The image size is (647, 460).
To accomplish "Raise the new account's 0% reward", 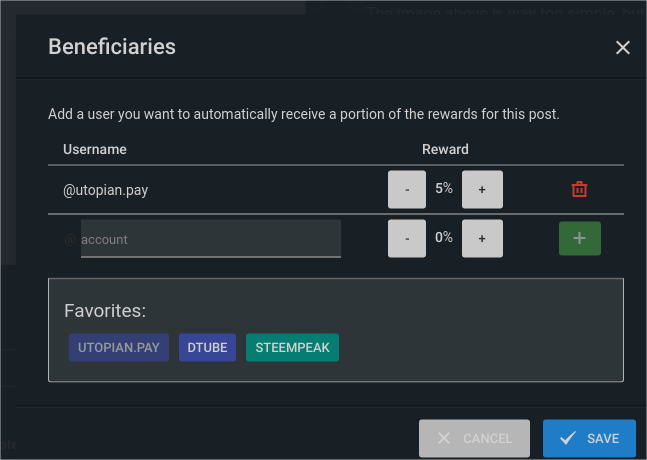I will click(x=482, y=238).
